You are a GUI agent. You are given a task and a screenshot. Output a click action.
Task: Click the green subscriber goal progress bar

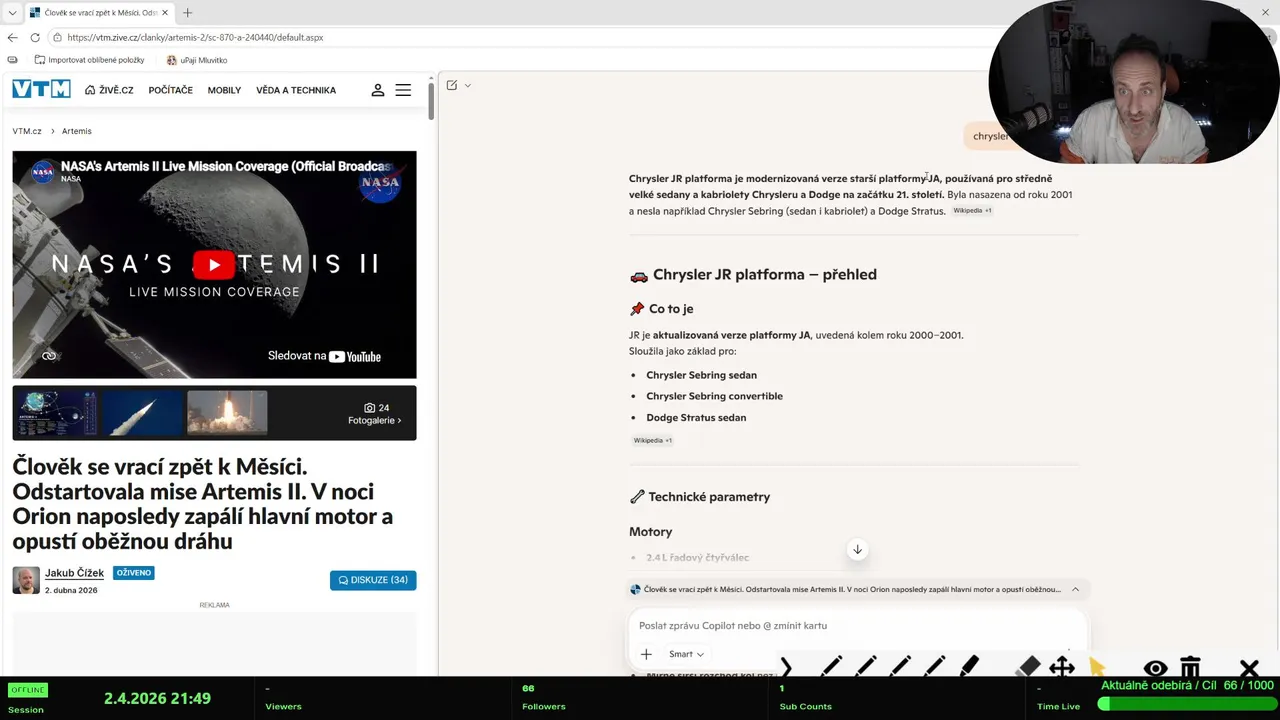(1186, 704)
